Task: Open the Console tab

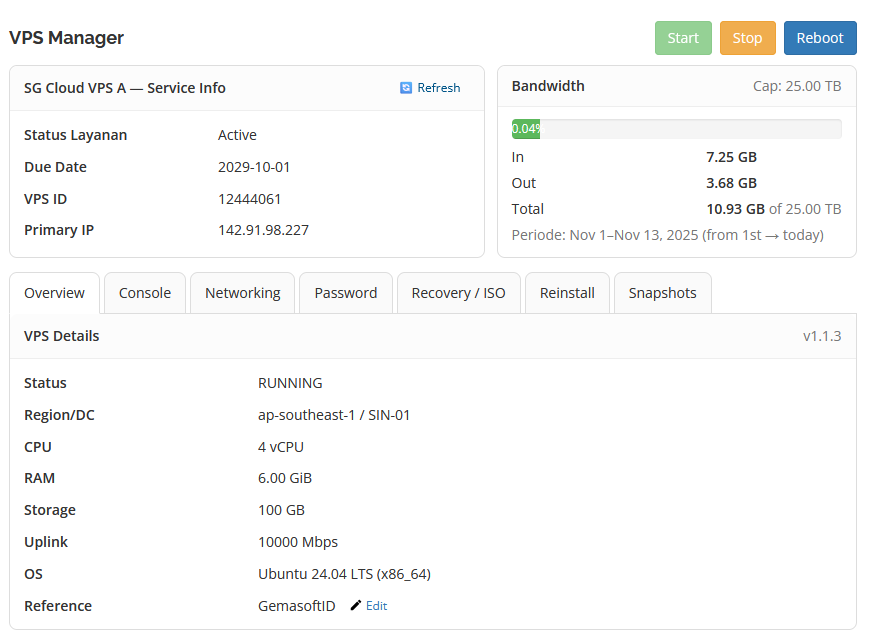Action: pyautogui.click(x=145, y=293)
